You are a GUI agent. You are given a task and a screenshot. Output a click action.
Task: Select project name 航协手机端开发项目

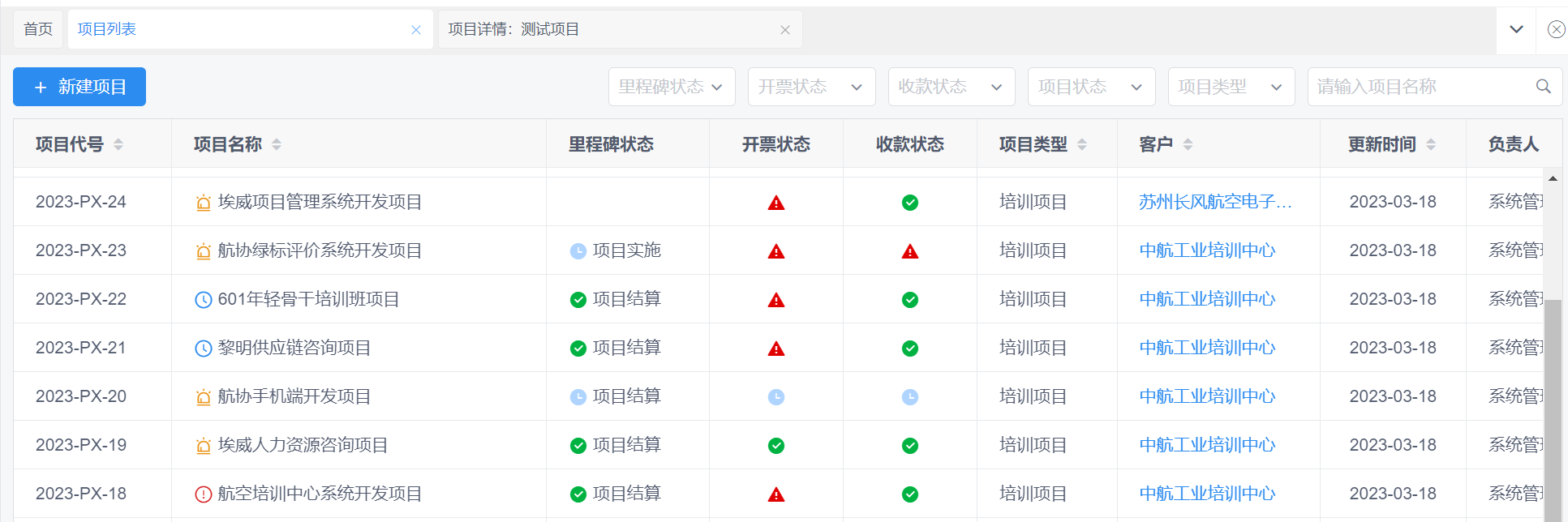pos(294,396)
